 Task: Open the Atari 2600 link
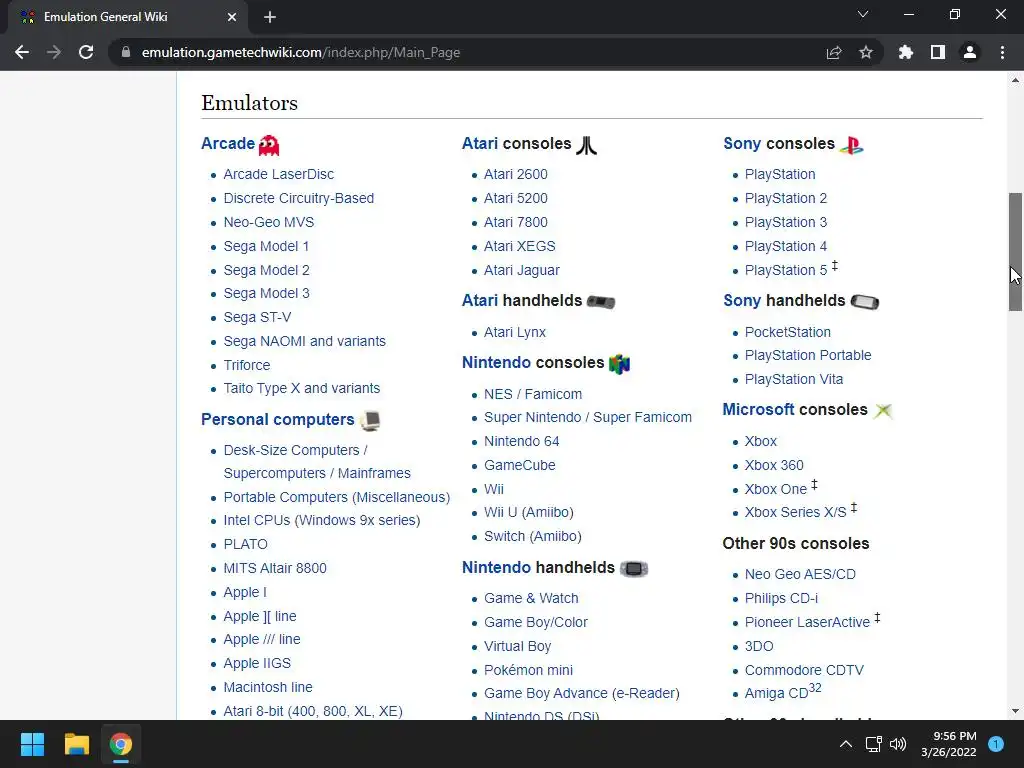[515, 174]
